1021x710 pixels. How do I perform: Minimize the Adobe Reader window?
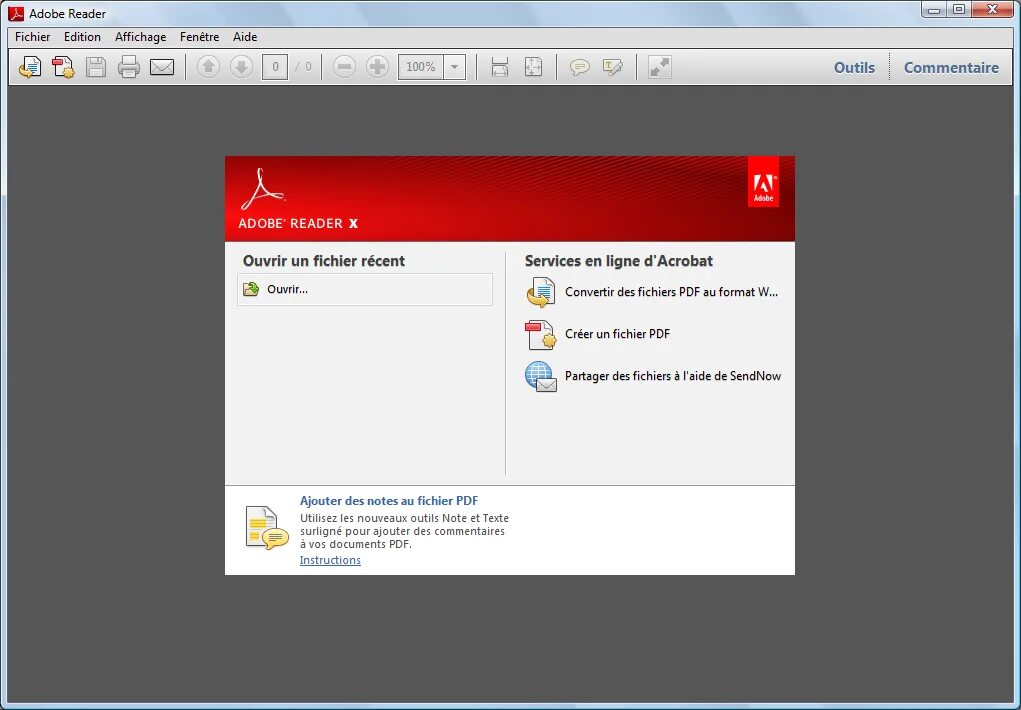934,9
